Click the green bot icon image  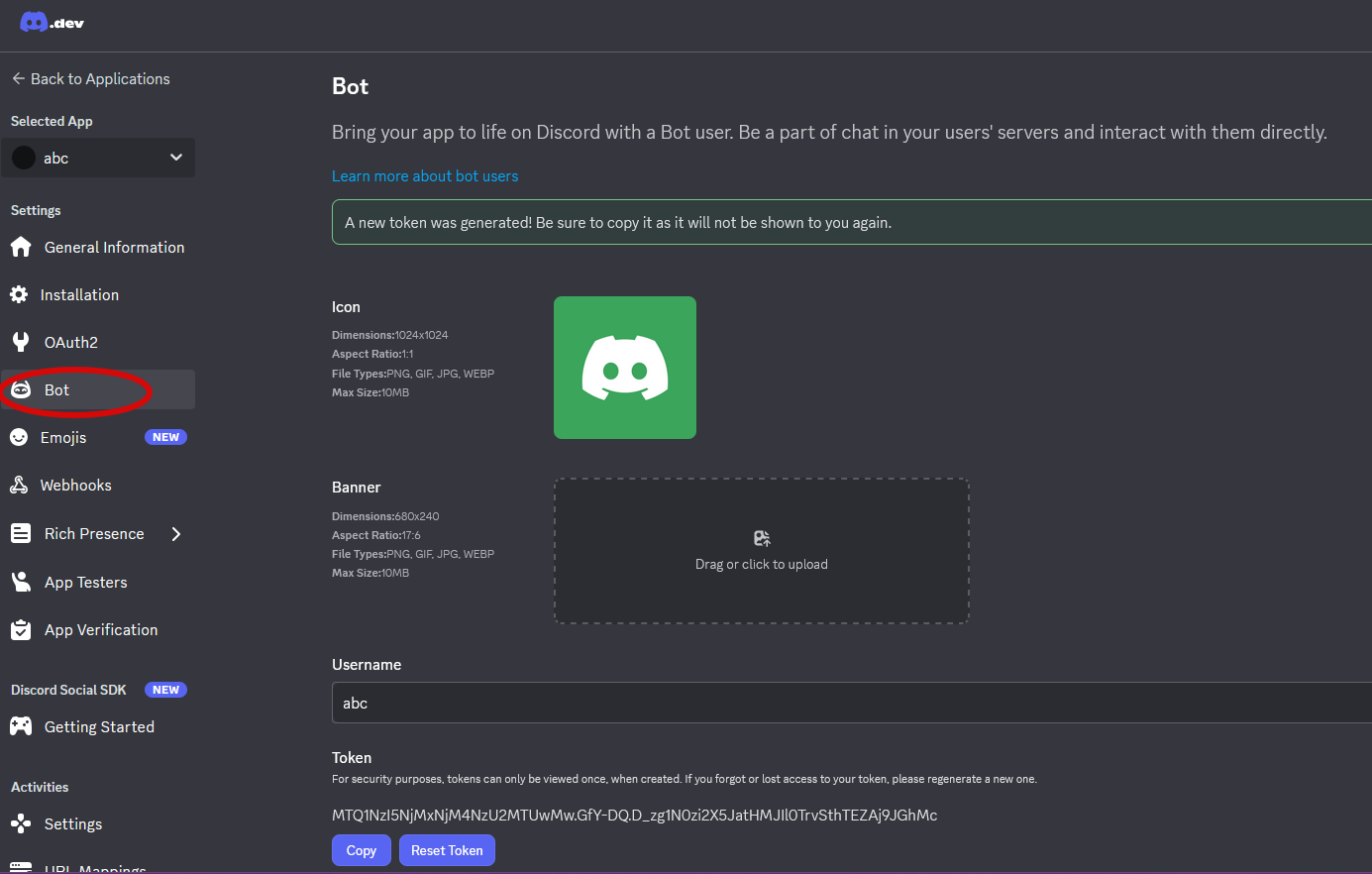click(624, 368)
